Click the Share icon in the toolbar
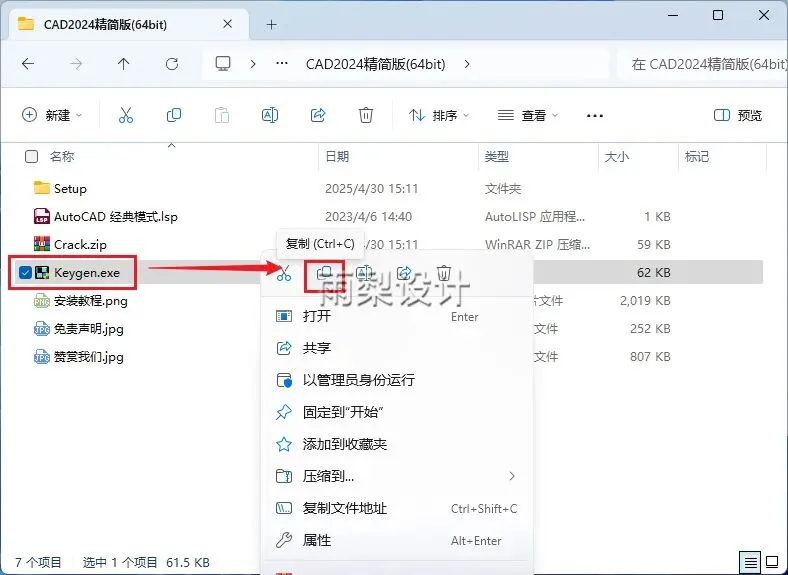788x575 pixels. click(x=318, y=115)
